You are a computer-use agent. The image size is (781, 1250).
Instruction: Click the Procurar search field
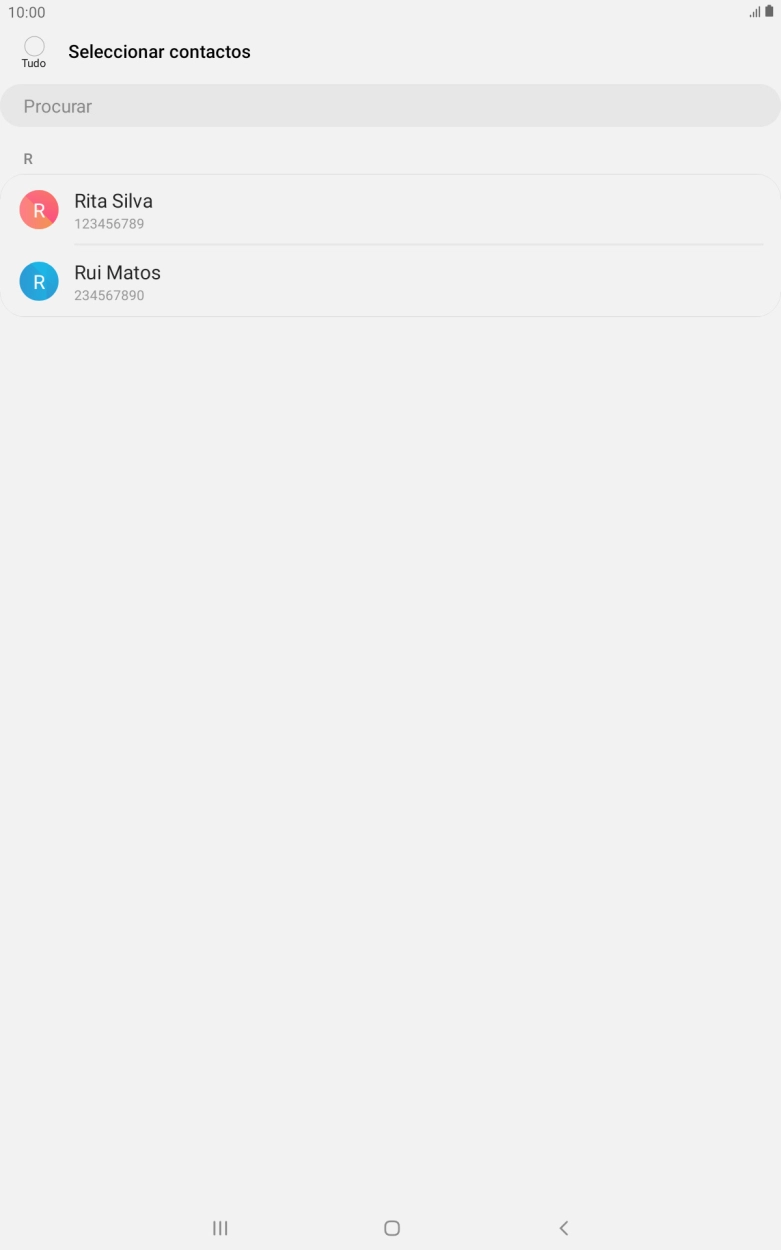pos(390,106)
